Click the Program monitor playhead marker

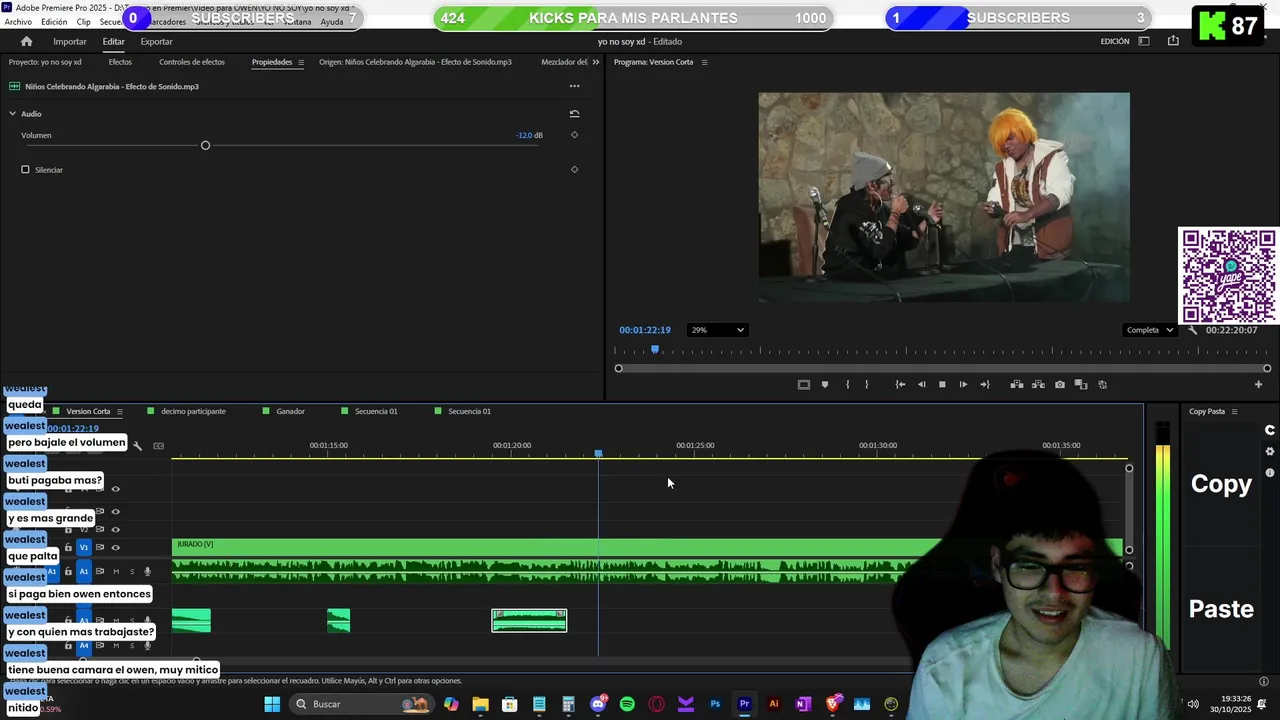pos(655,349)
